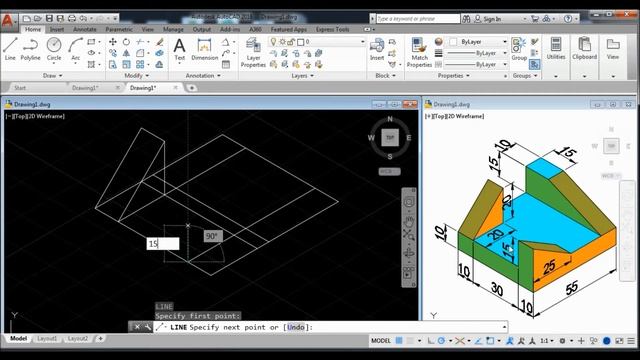This screenshot has height=360, width=640.
Task: Click the Undo command option
Action: (x=296, y=327)
